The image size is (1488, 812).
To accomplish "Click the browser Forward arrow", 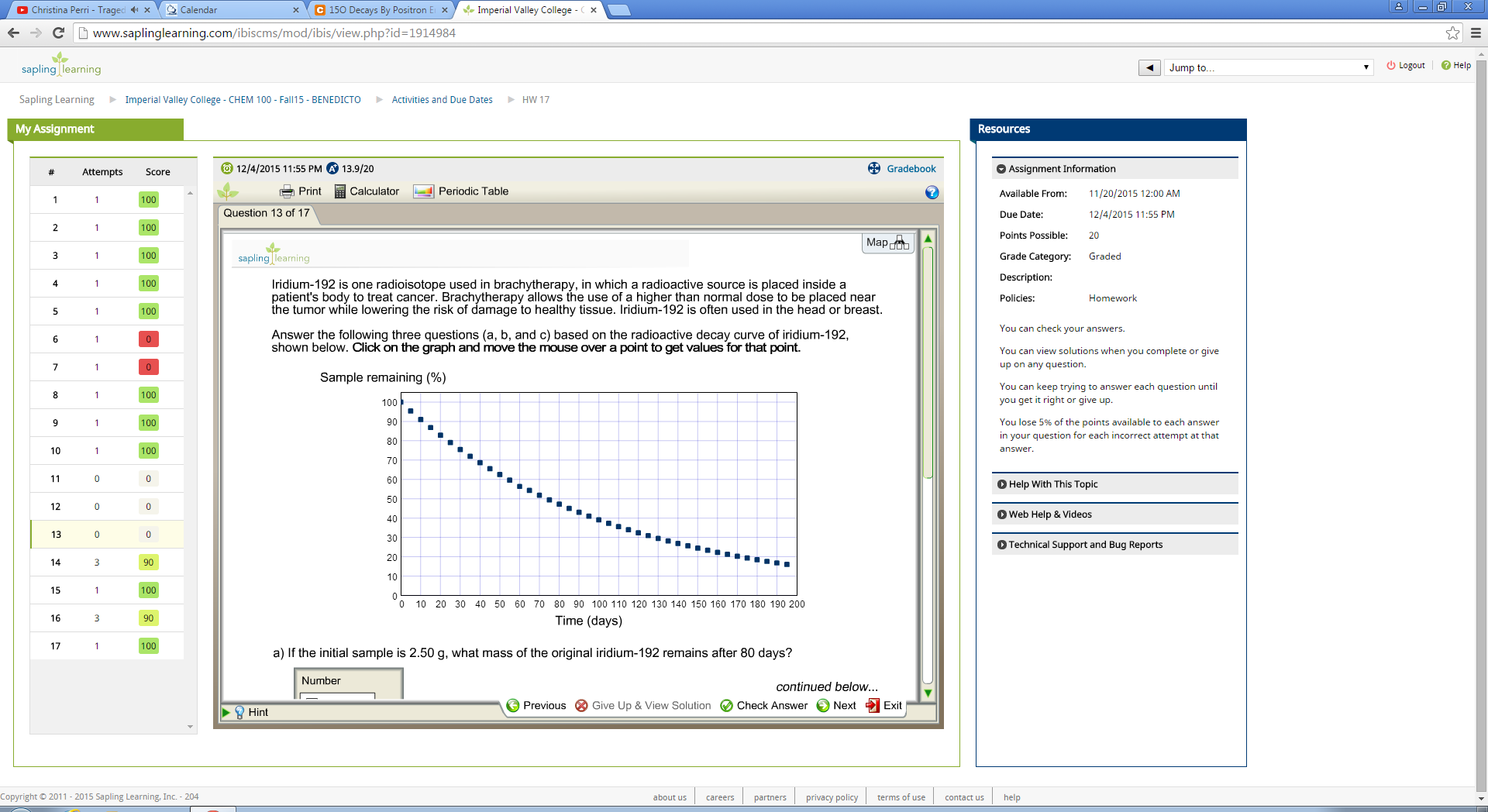I will click(36, 33).
